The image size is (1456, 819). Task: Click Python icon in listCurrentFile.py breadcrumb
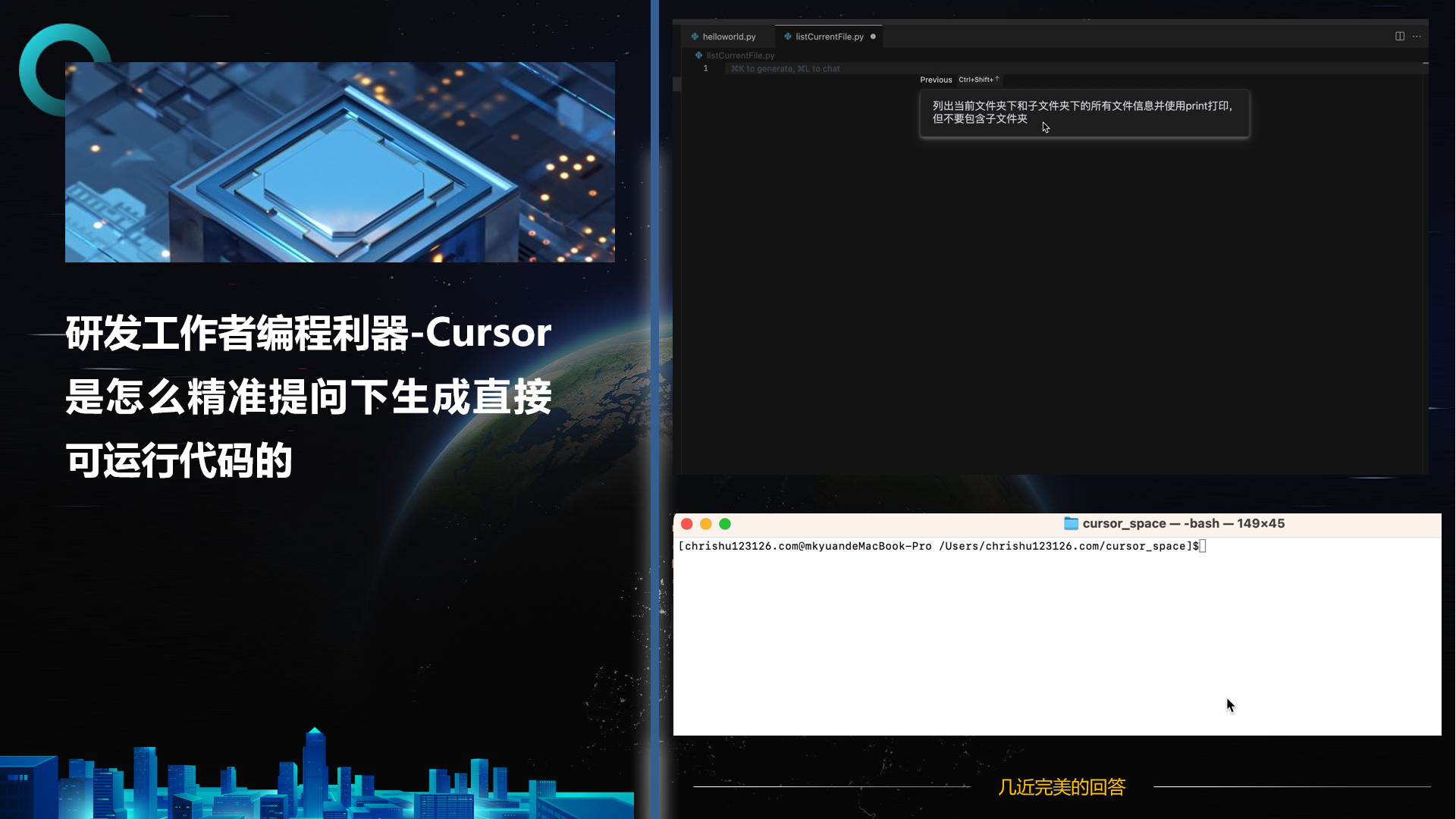coord(698,55)
